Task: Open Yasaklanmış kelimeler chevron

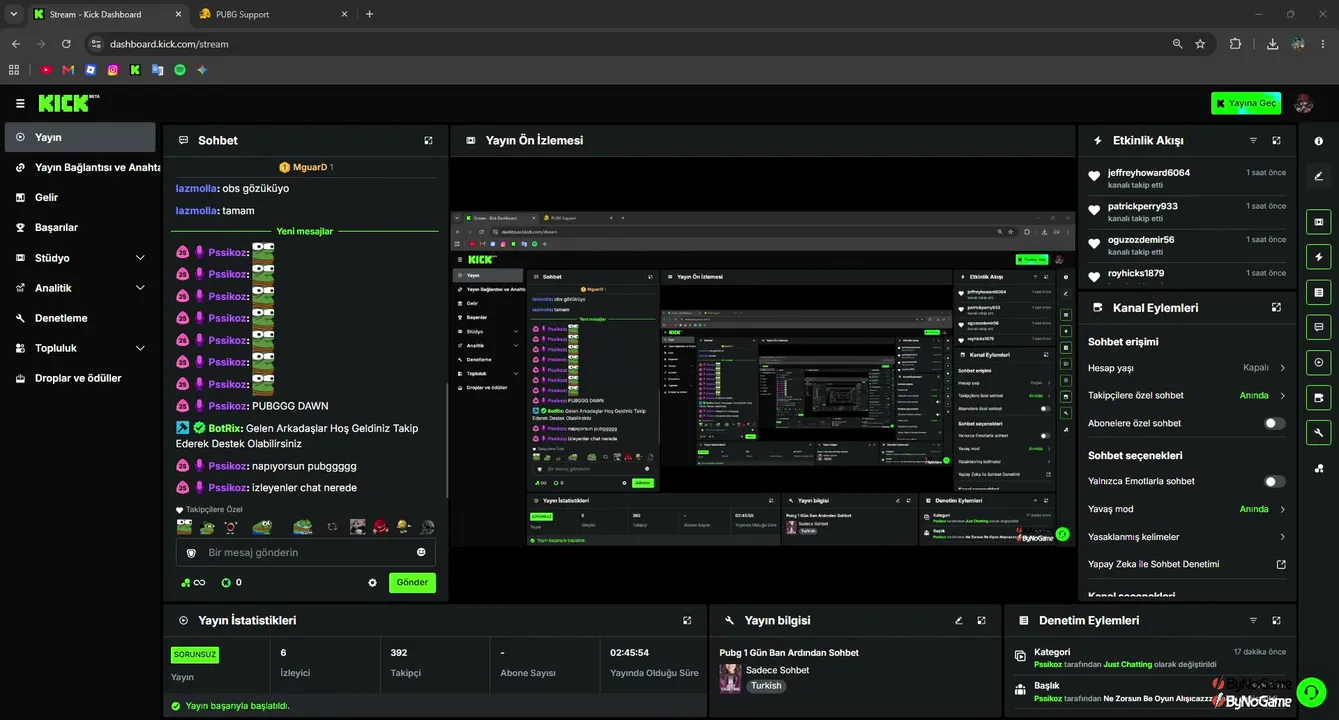Action: pos(1282,537)
